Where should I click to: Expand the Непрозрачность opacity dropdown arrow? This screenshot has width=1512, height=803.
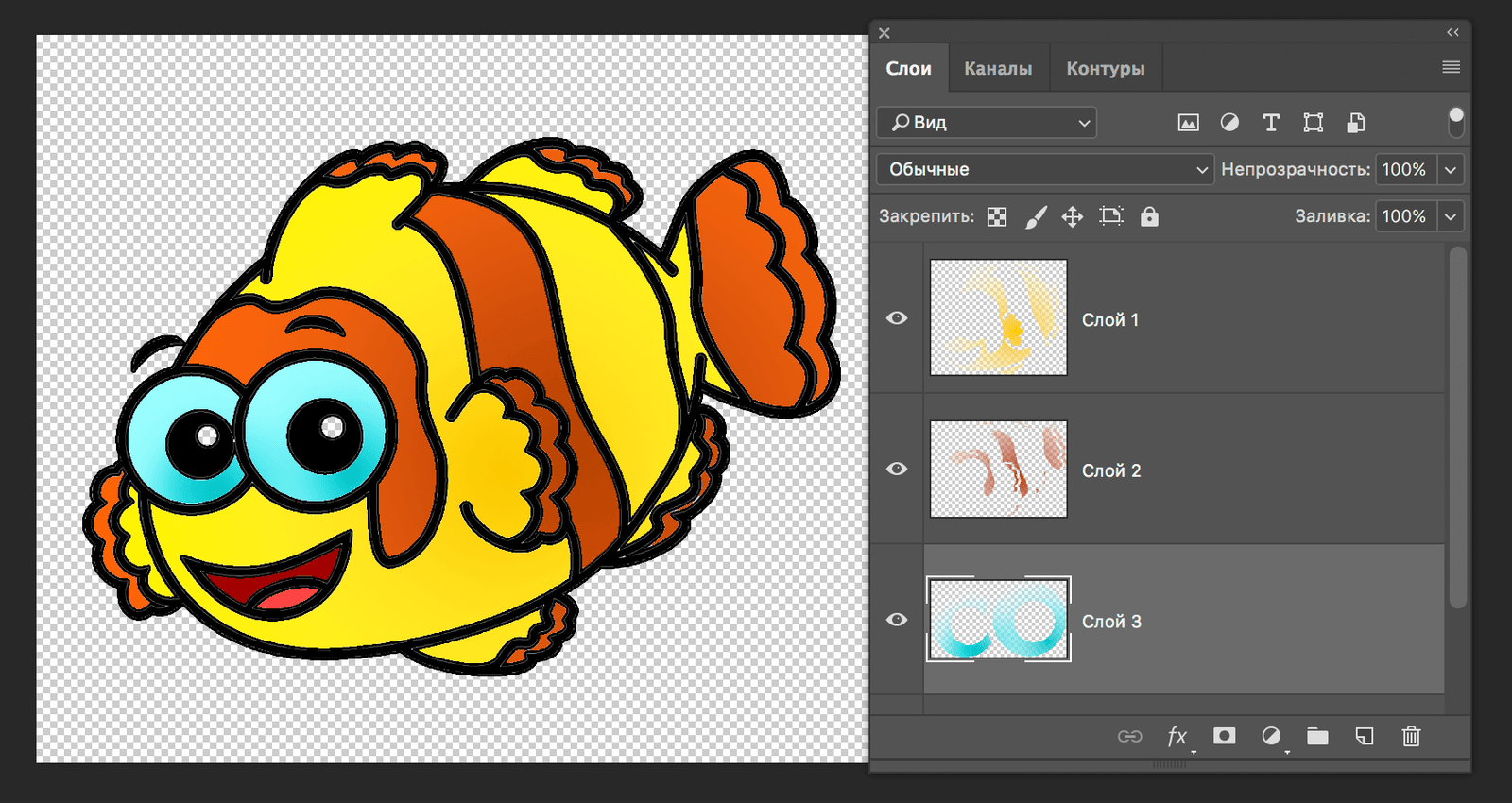pyautogui.click(x=1451, y=170)
